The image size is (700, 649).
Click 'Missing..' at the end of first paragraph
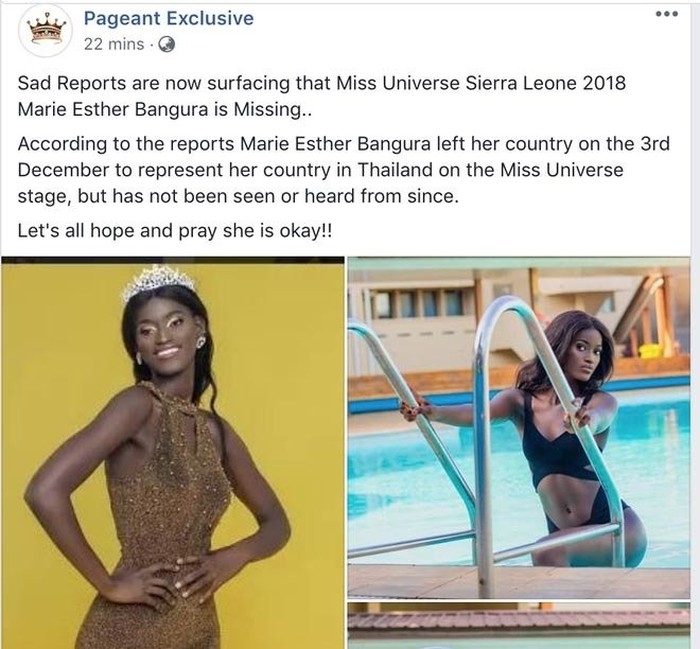272,109
